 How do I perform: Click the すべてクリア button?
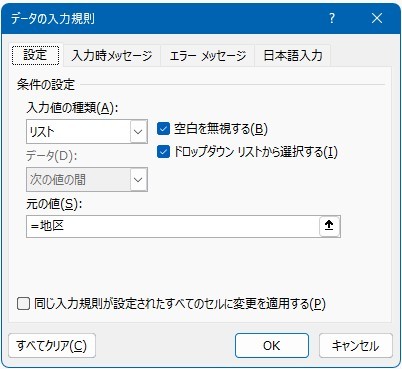[52, 346]
